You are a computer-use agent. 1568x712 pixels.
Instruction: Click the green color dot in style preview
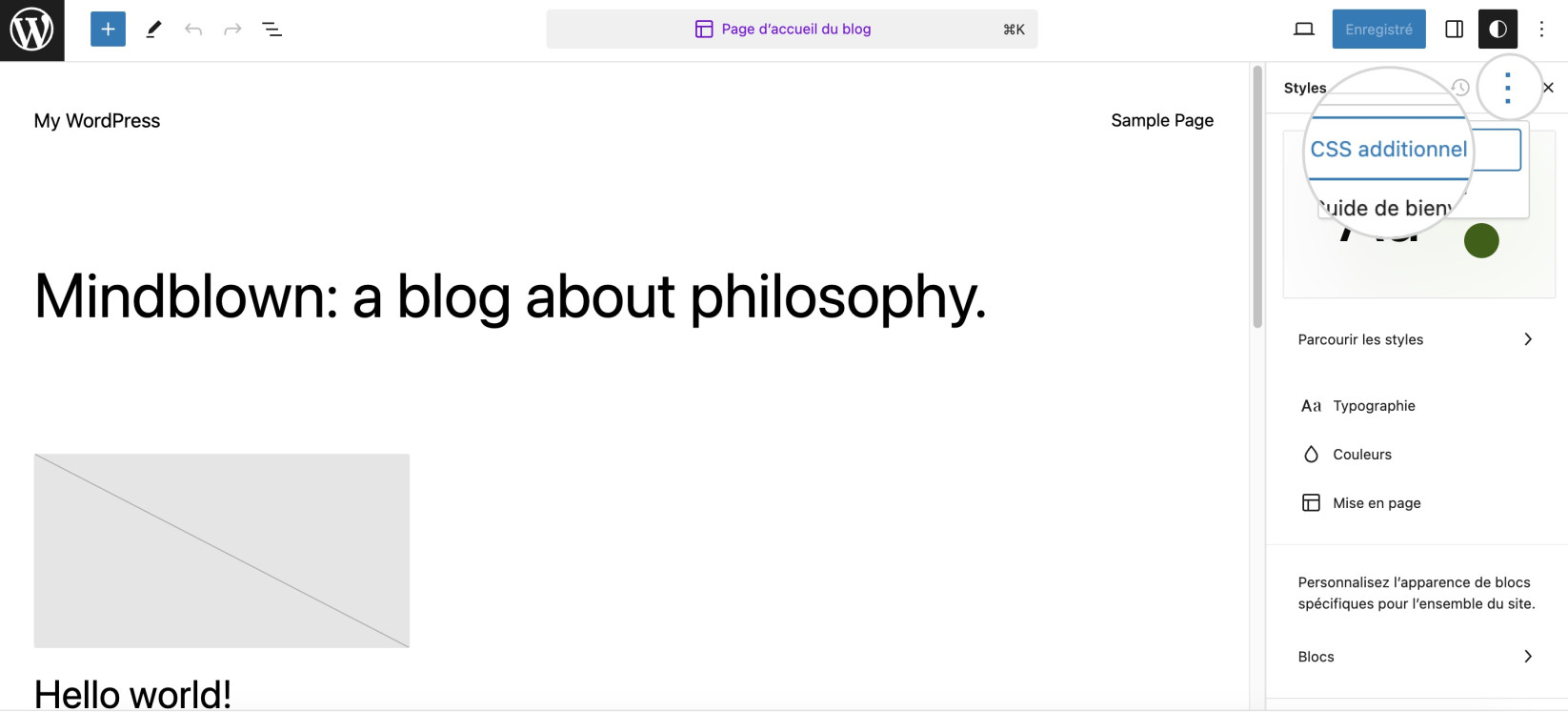coord(1481,240)
